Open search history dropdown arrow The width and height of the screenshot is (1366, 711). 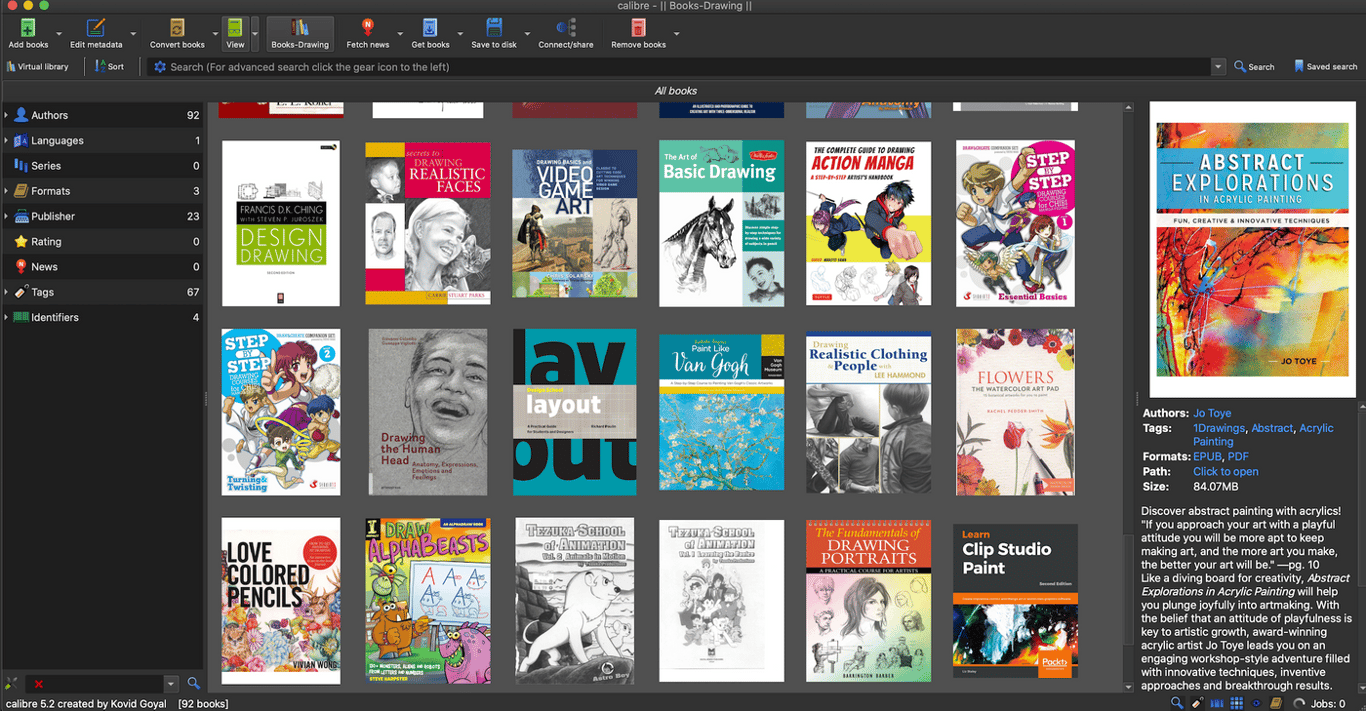coord(1218,67)
